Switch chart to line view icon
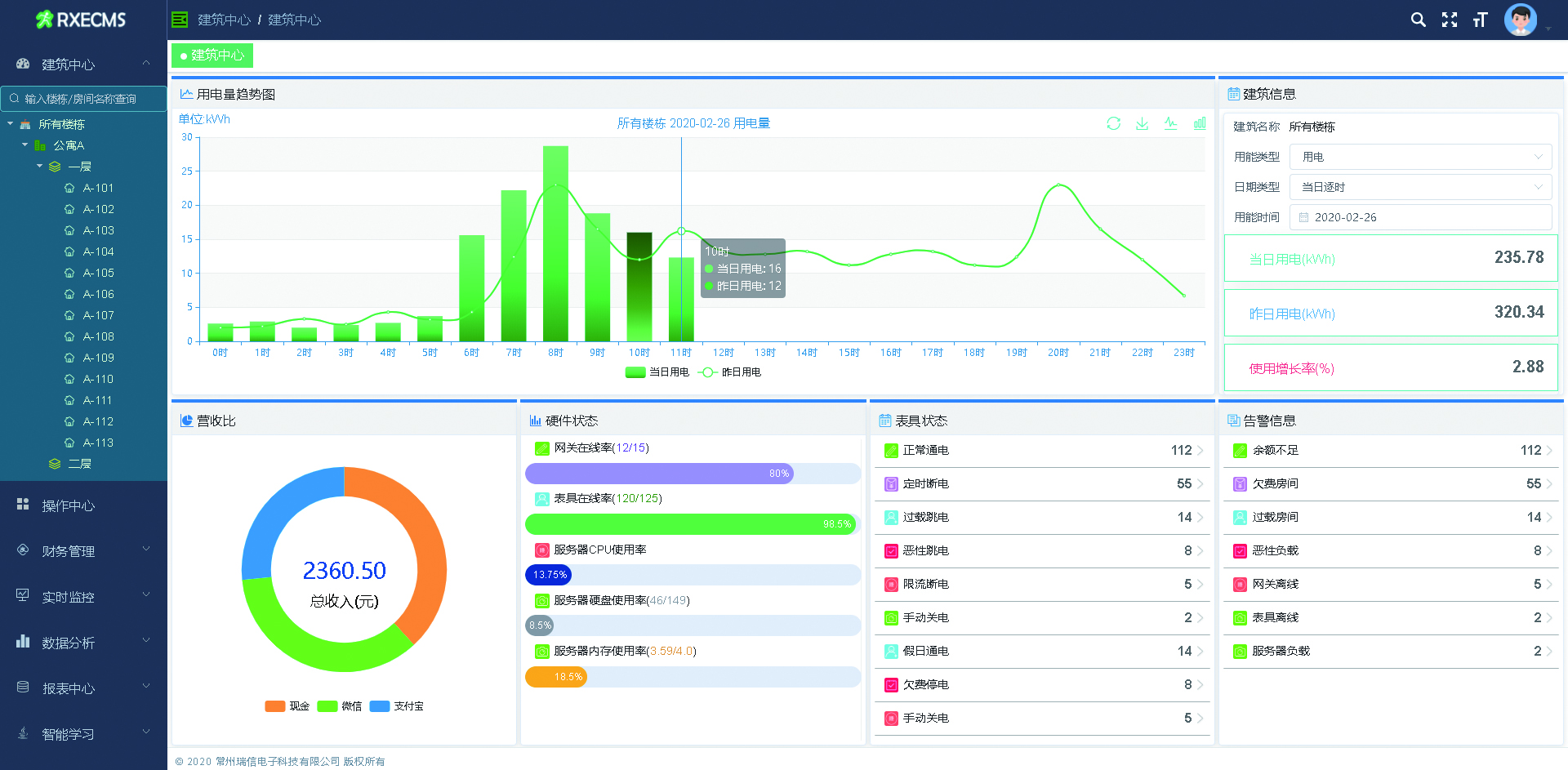 point(1170,123)
